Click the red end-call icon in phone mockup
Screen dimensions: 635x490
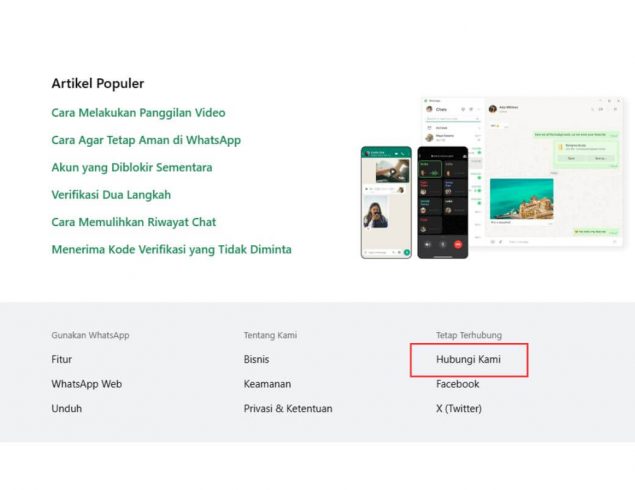pos(458,245)
